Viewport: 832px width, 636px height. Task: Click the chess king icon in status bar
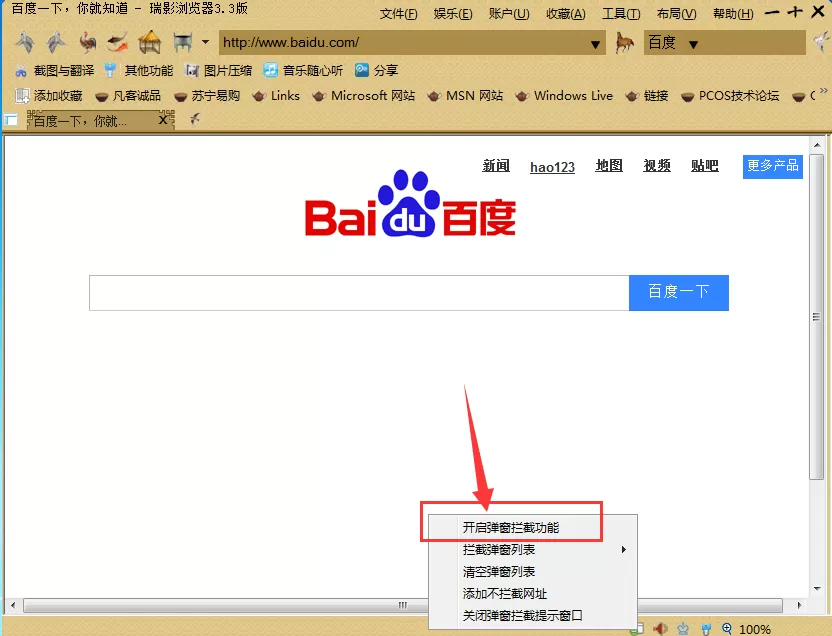tap(683, 629)
